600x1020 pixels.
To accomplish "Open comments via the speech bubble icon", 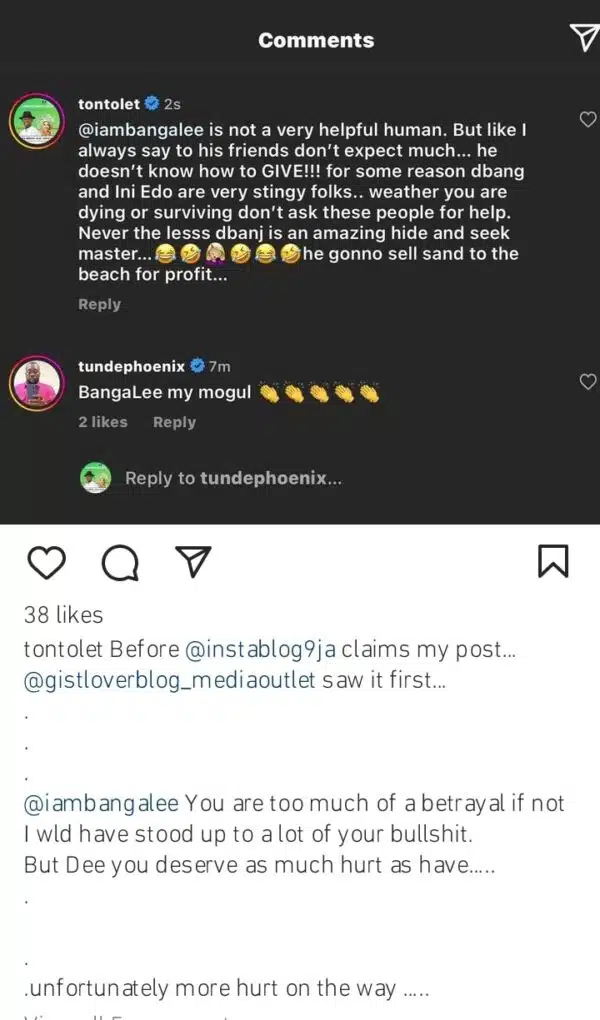I will pos(120,564).
